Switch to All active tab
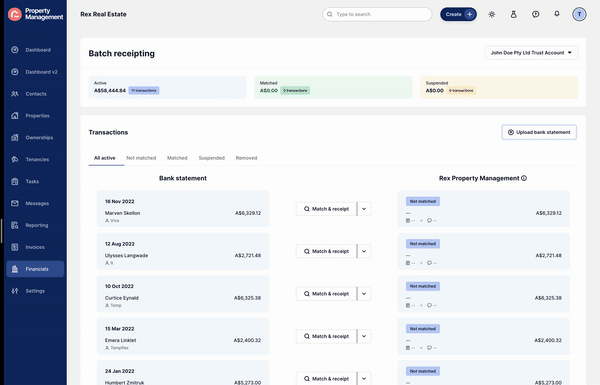Viewport: 600px width, 385px height. 105,158
